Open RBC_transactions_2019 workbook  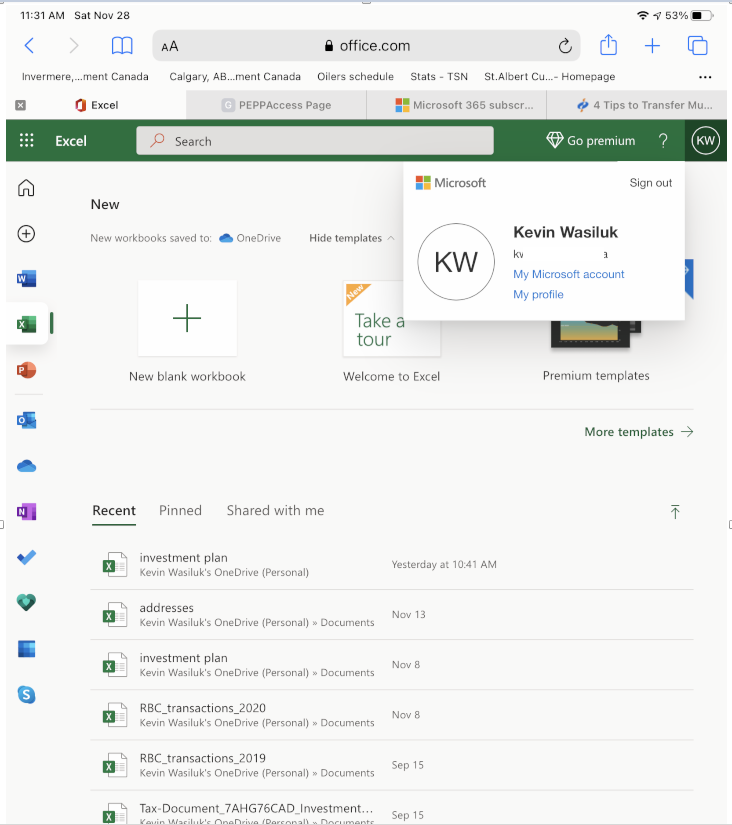tap(392, 765)
